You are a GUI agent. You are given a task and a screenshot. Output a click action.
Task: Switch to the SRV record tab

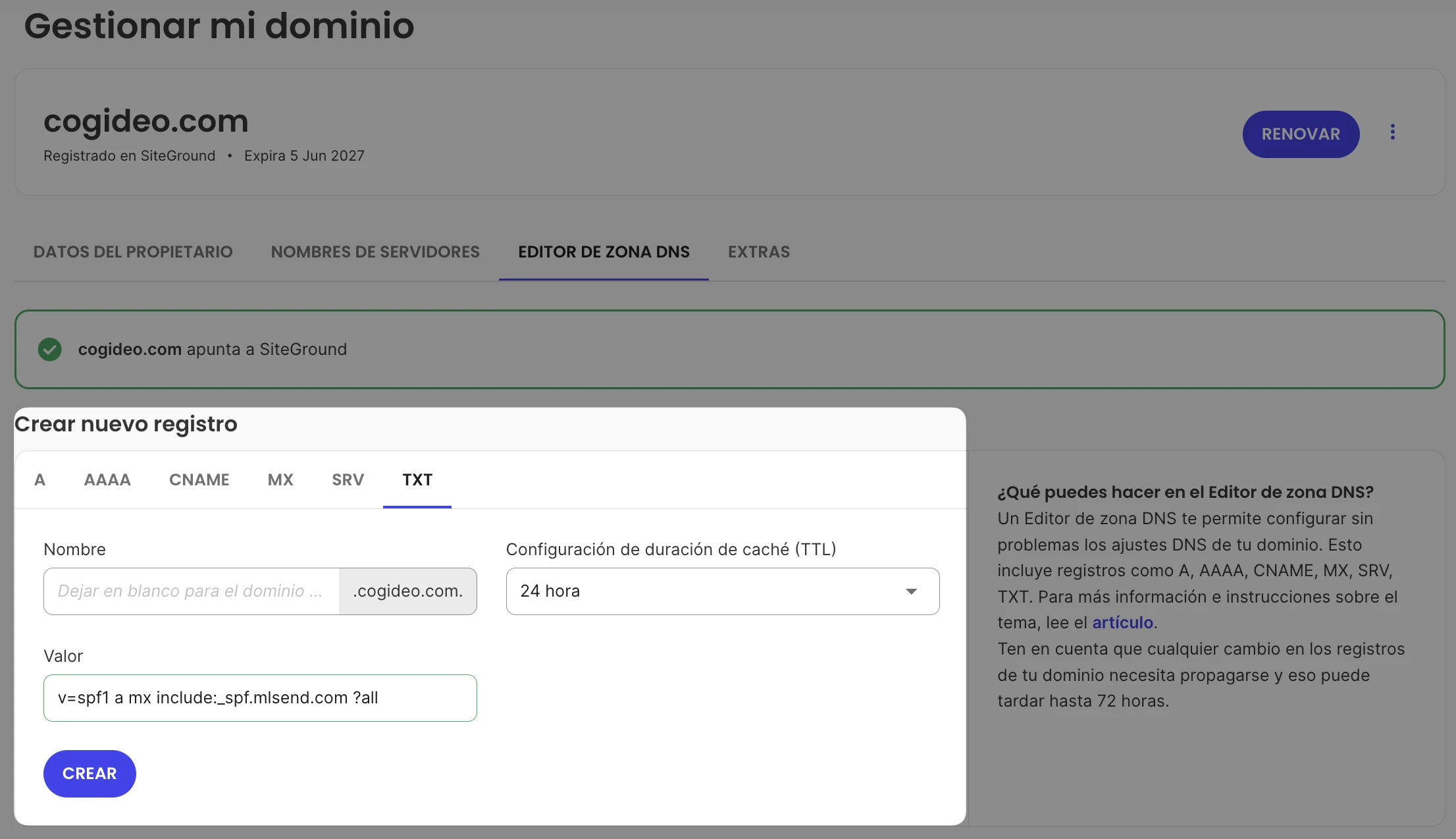pos(348,480)
